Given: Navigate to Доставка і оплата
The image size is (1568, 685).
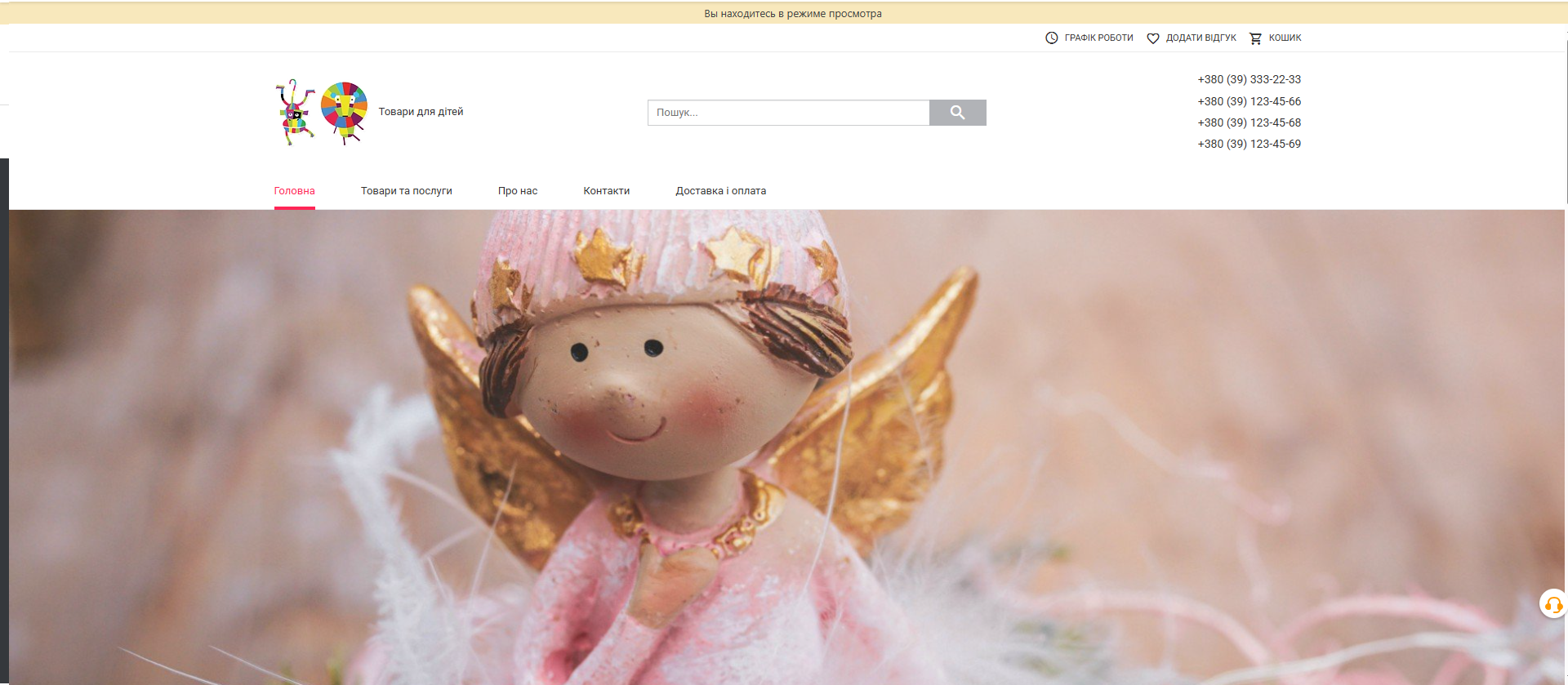Looking at the screenshot, I should point(720,191).
